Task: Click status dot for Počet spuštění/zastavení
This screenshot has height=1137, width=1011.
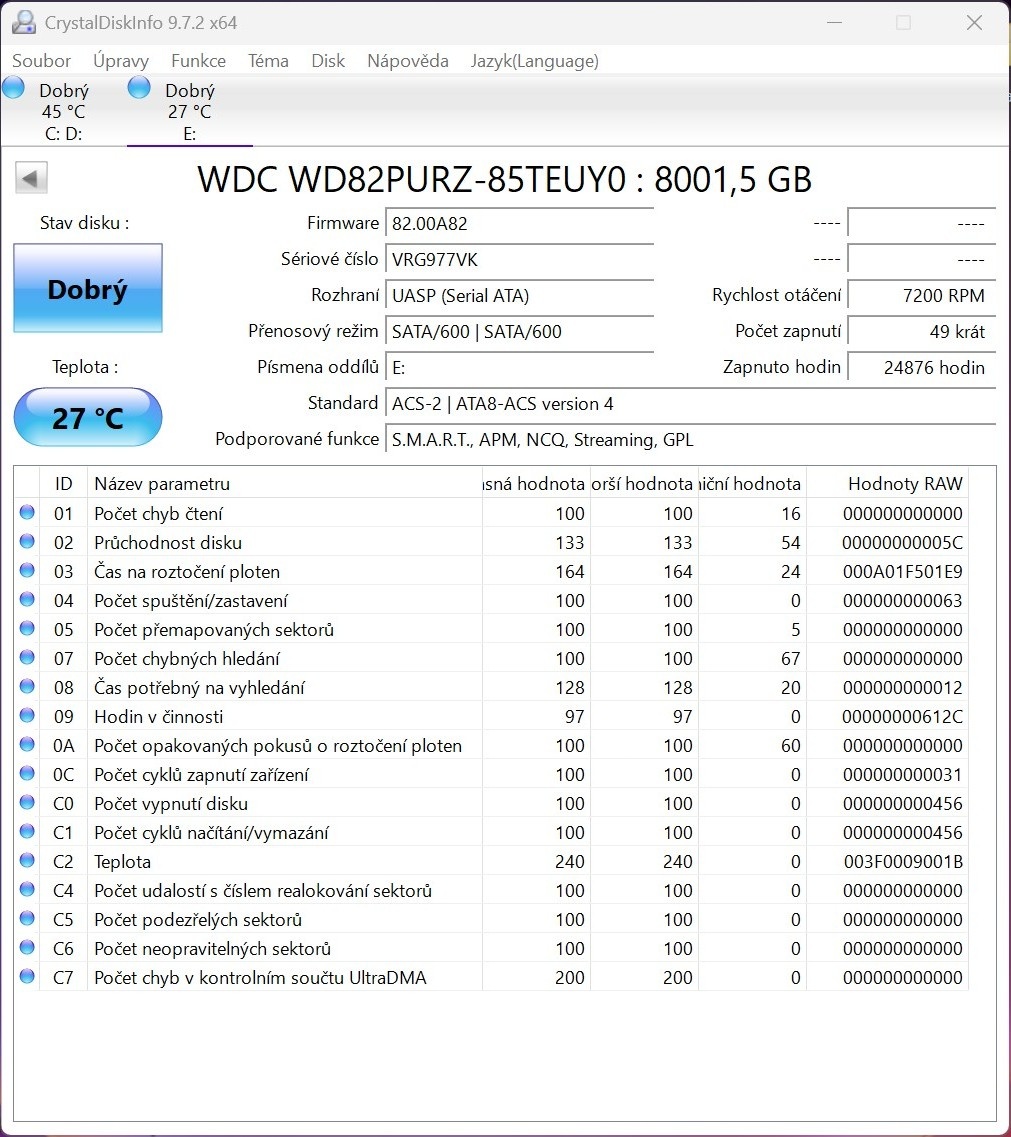Action: point(27,599)
